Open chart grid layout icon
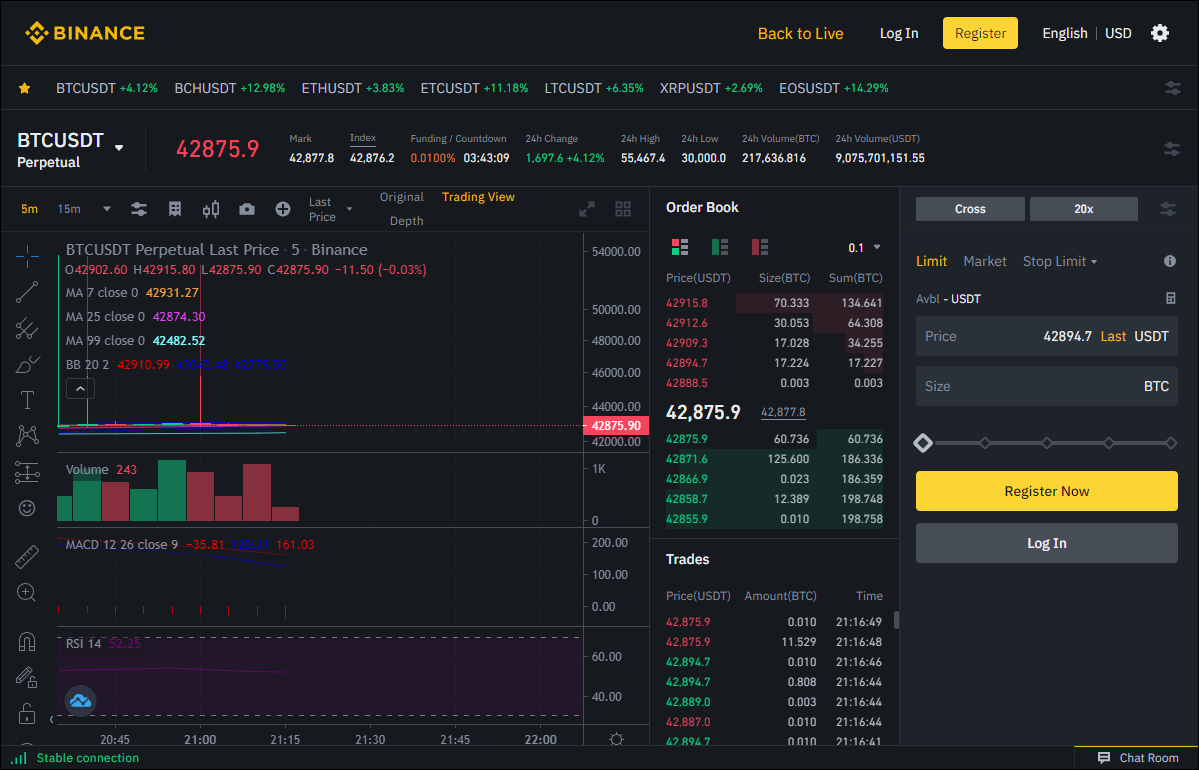 623,209
